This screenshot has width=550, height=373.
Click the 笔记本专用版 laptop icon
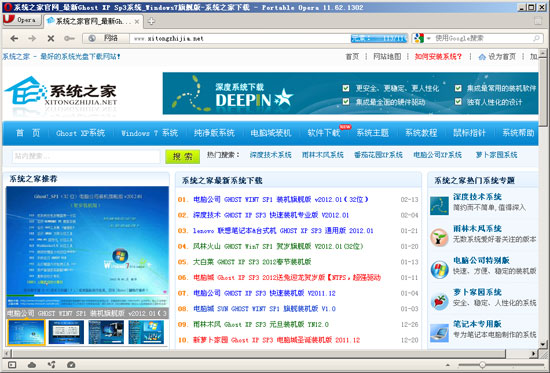[440, 333]
